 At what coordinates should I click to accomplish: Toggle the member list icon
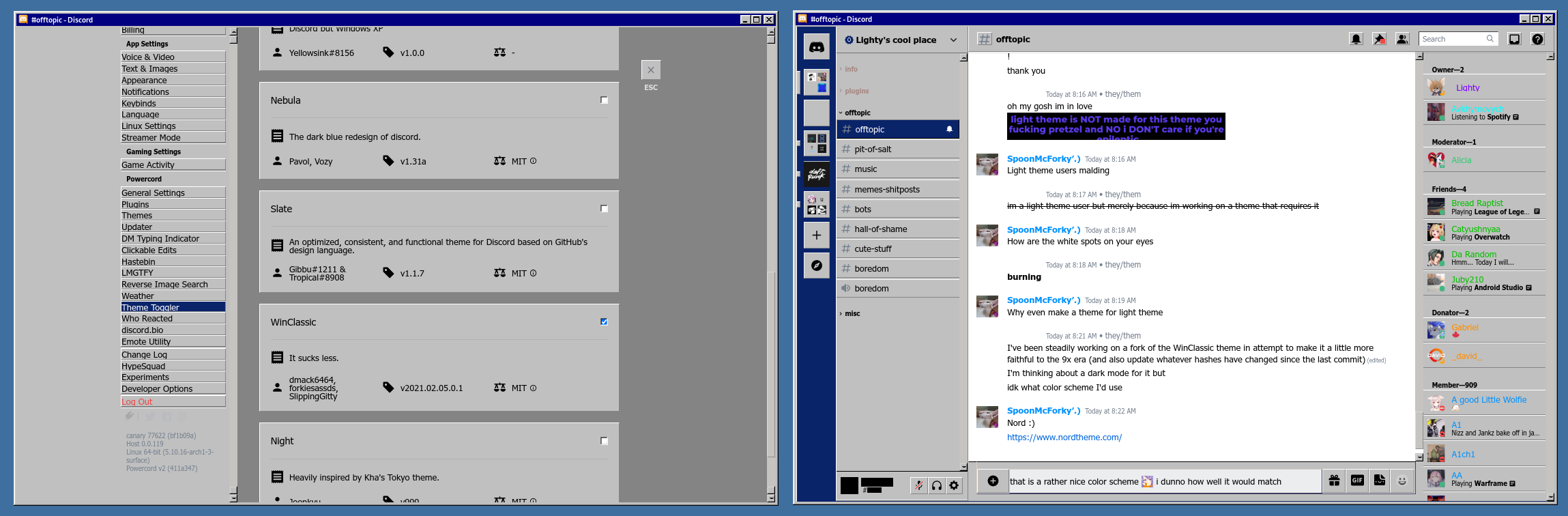coord(1402,40)
